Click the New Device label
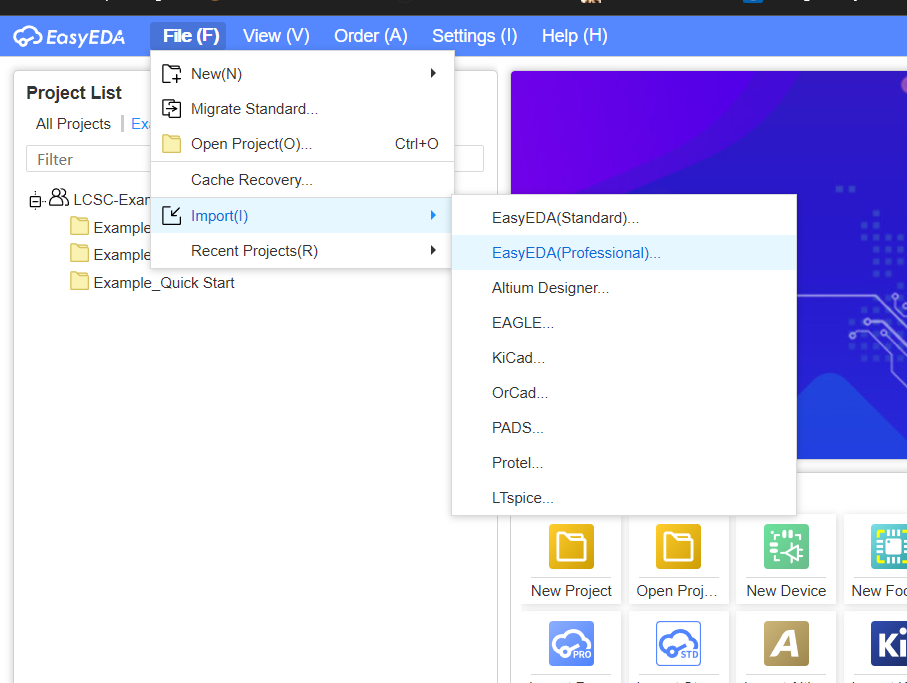This screenshot has width=907, height=683. coord(786,590)
